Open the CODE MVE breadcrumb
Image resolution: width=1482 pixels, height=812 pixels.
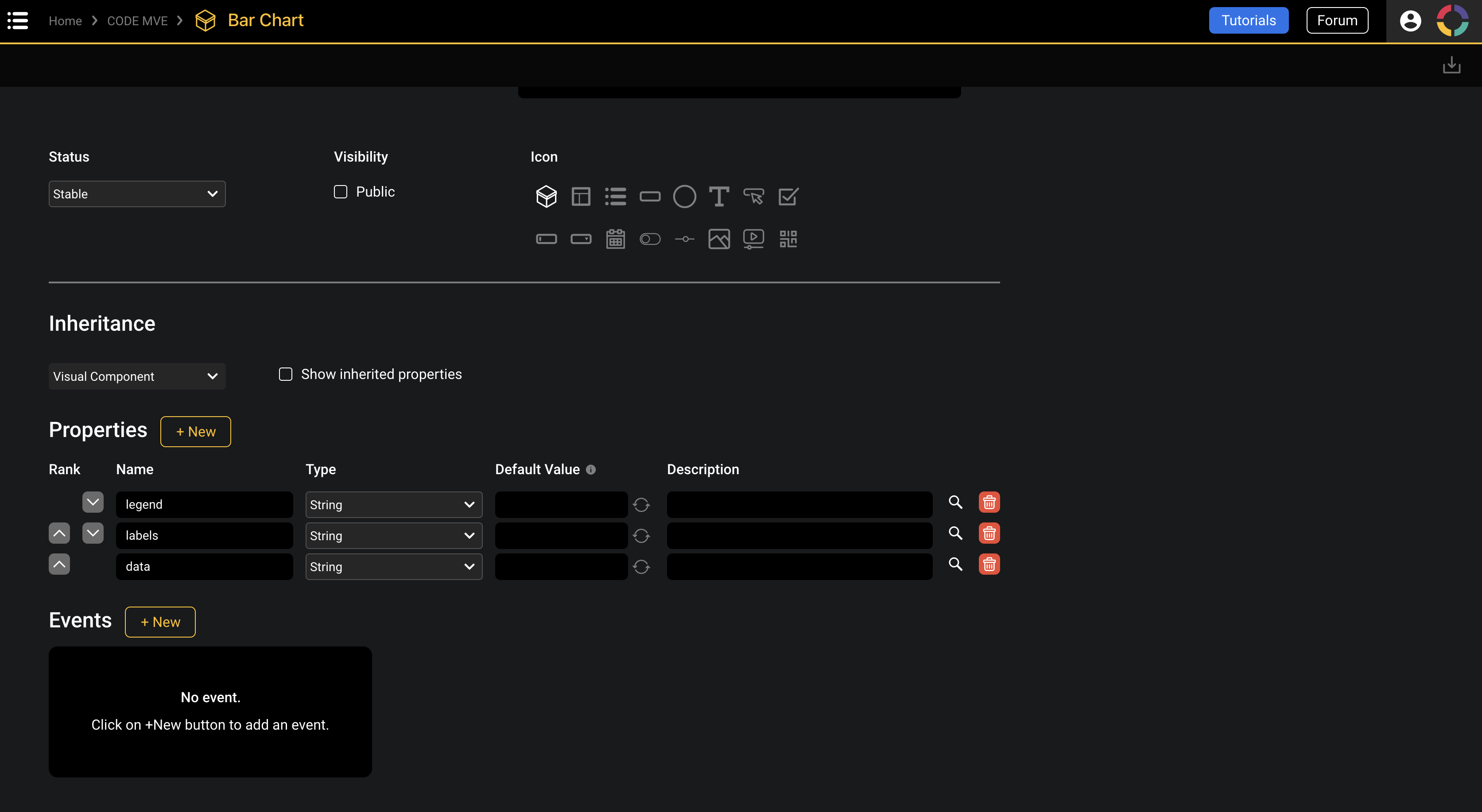coord(137,21)
